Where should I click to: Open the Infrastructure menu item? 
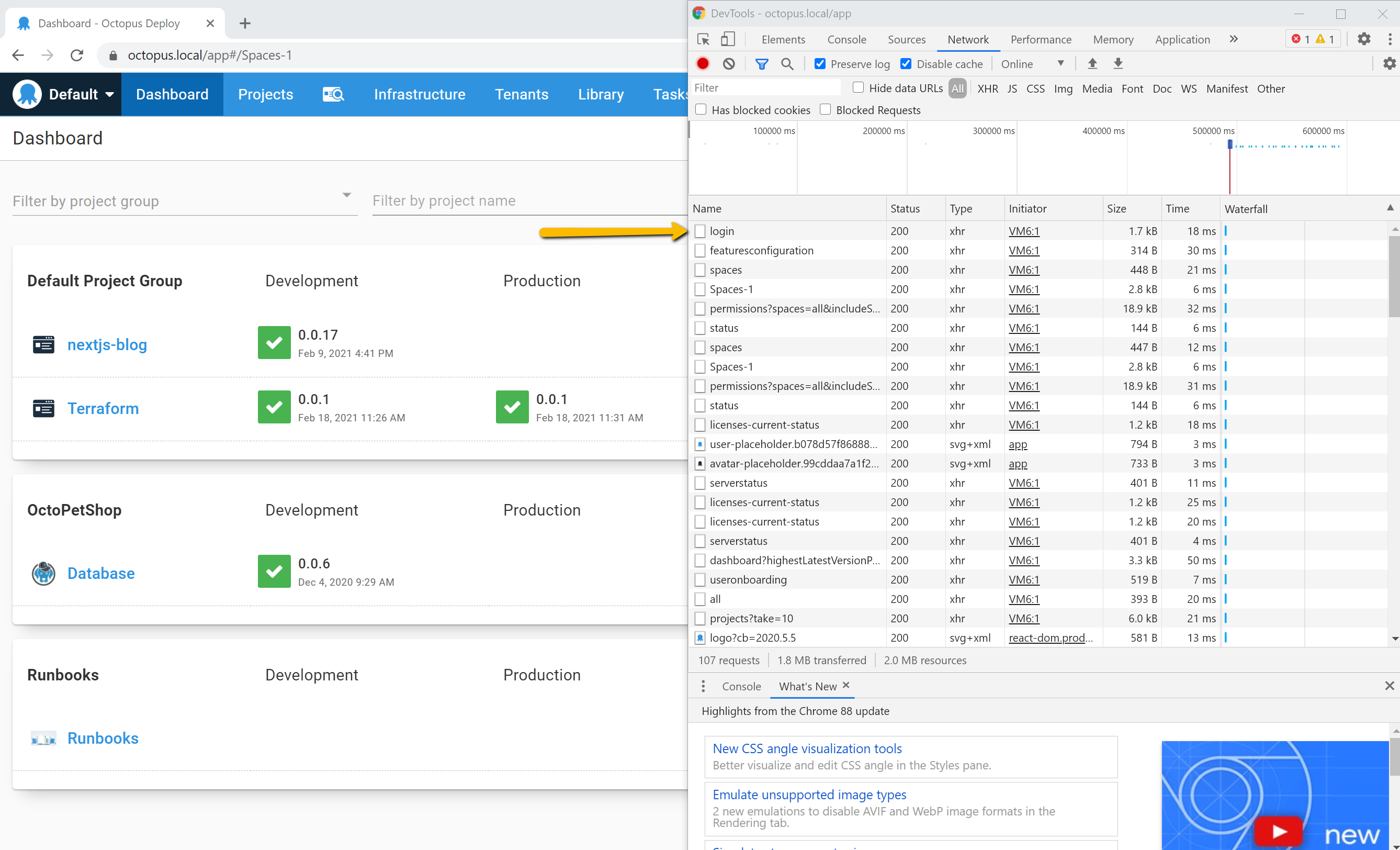click(419, 94)
